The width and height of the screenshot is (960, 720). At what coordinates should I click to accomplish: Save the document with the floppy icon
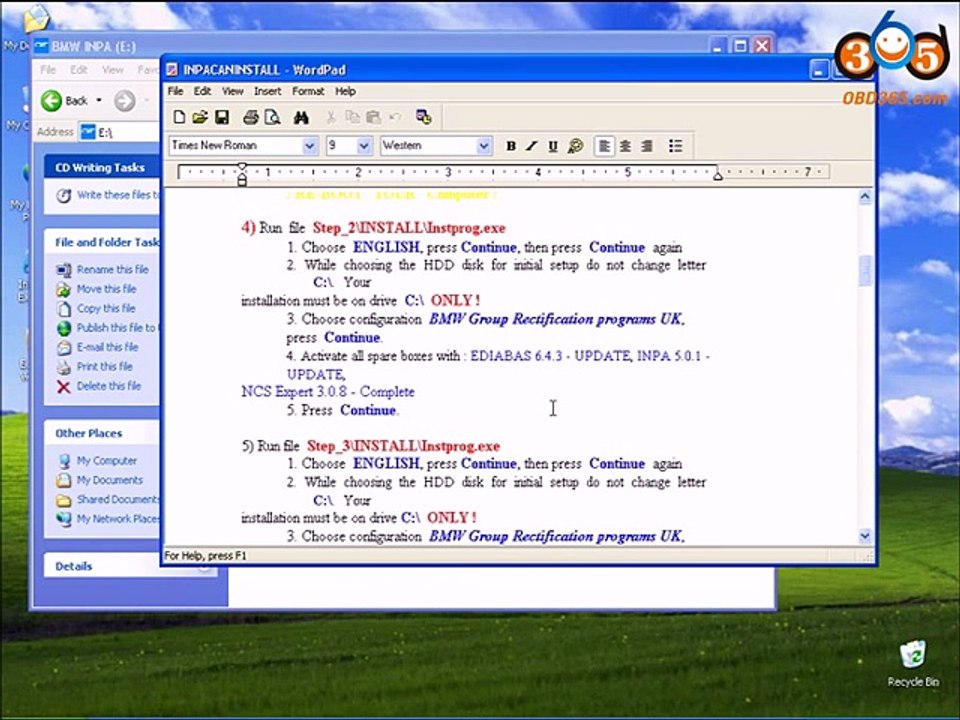pos(221,117)
